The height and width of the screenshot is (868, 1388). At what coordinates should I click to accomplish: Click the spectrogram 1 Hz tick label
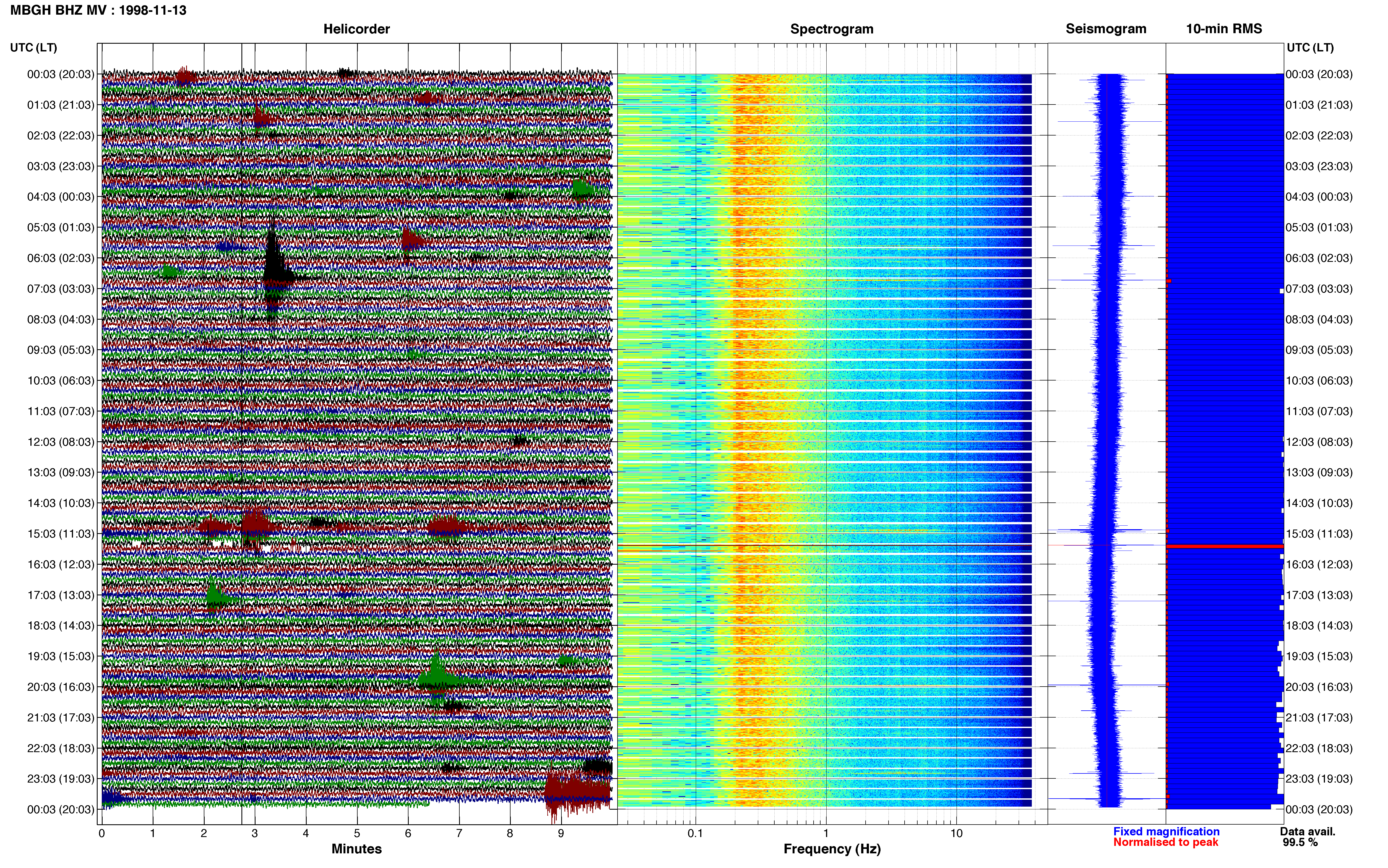[826, 833]
